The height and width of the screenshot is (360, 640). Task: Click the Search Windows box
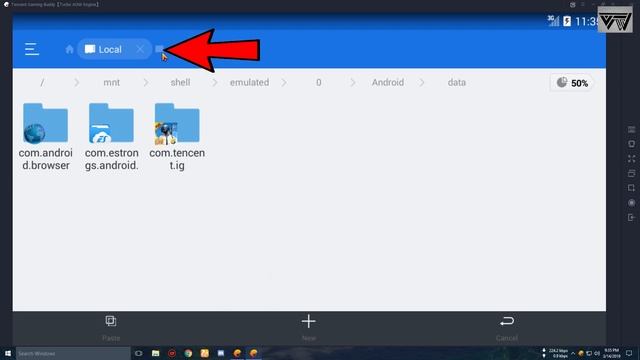[73, 353]
